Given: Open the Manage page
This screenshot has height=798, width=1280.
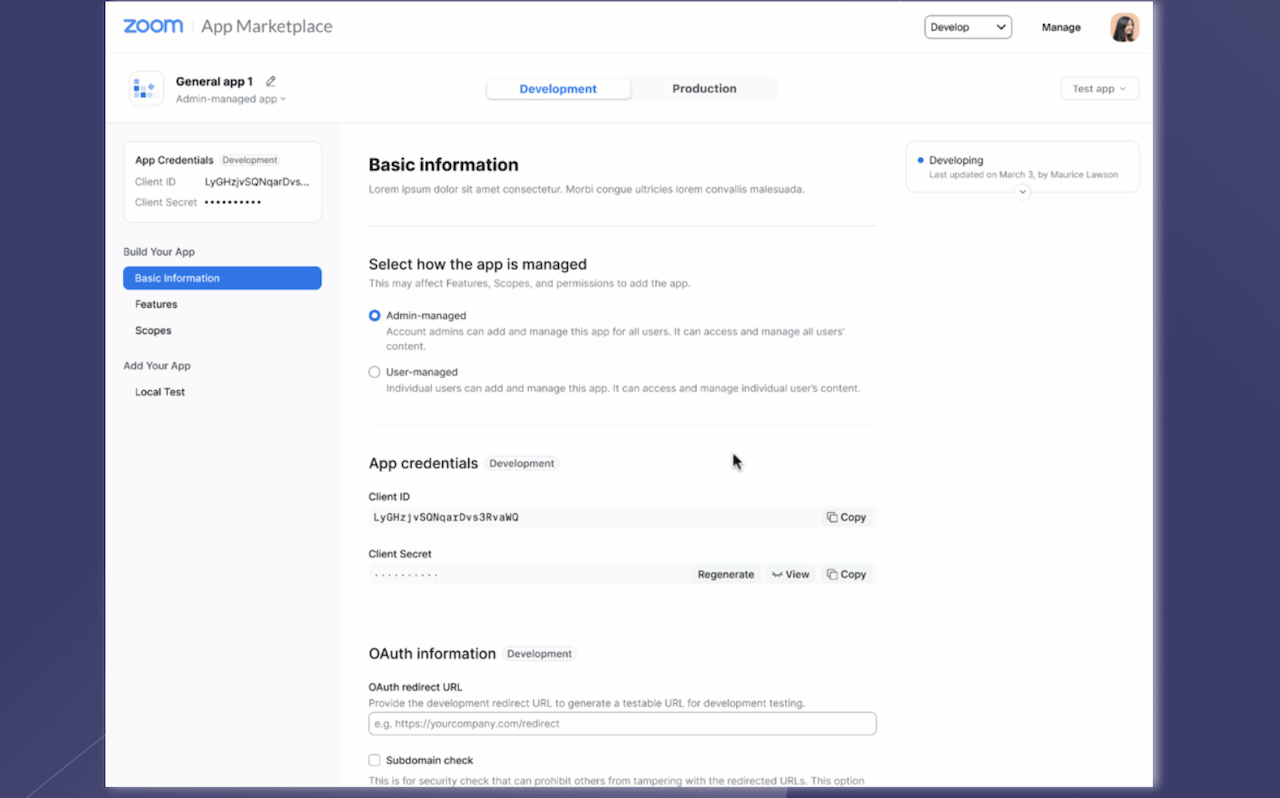Looking at the screenshot, I should click(x=1061, y=27).
